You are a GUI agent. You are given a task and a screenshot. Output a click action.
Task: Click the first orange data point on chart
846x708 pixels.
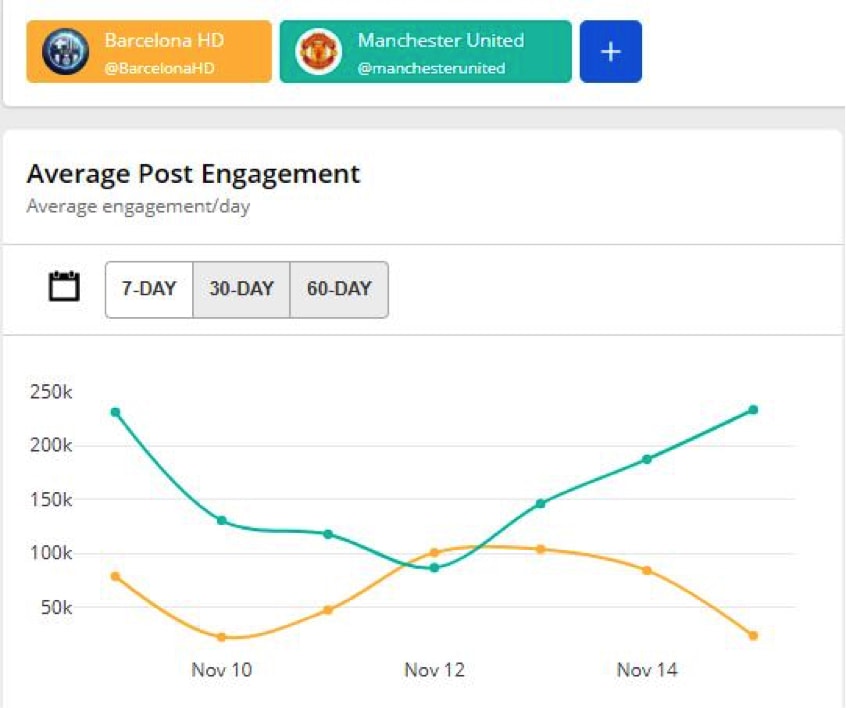coord(113,575)
